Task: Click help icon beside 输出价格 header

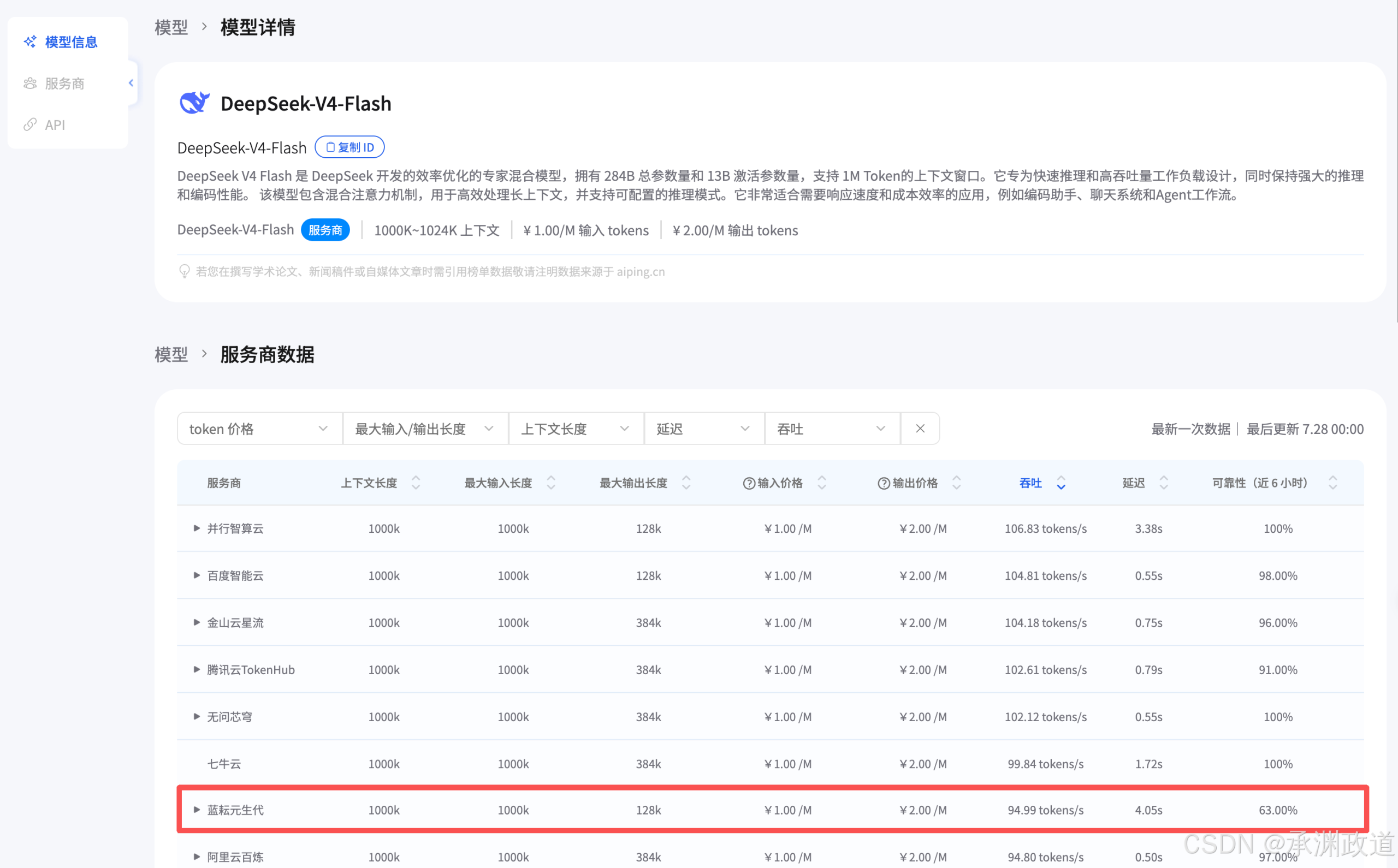Action: tap(884, 483)
